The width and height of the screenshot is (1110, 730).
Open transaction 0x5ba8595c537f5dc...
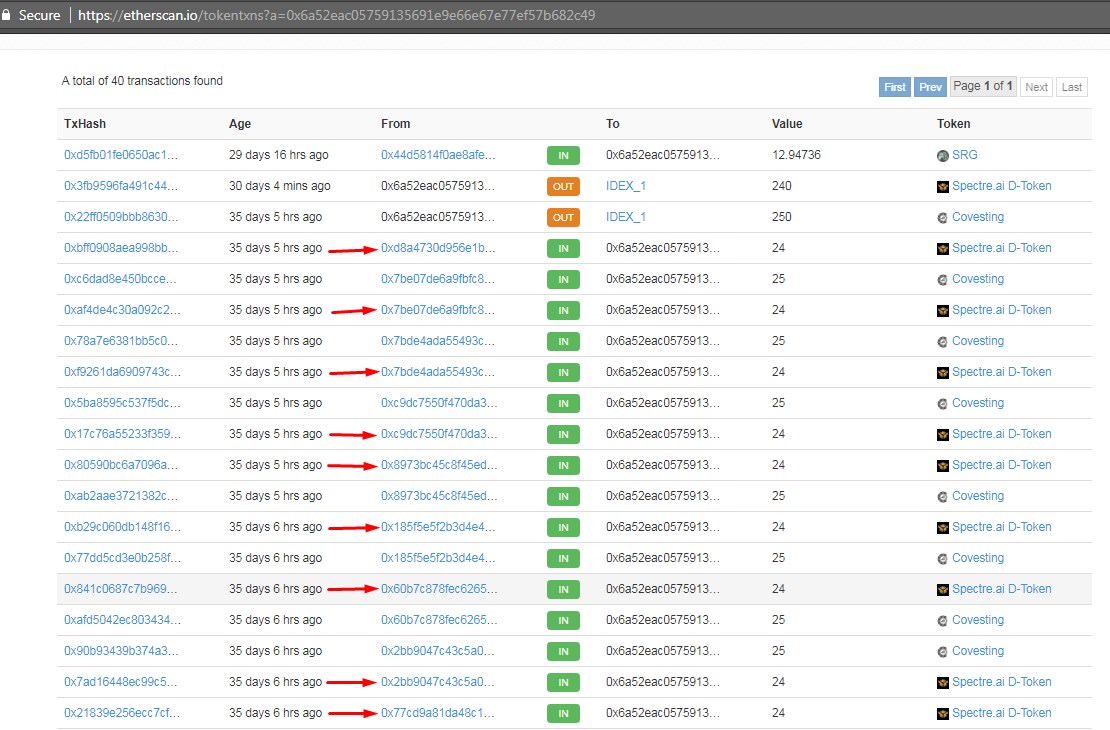tap(122, 403)
